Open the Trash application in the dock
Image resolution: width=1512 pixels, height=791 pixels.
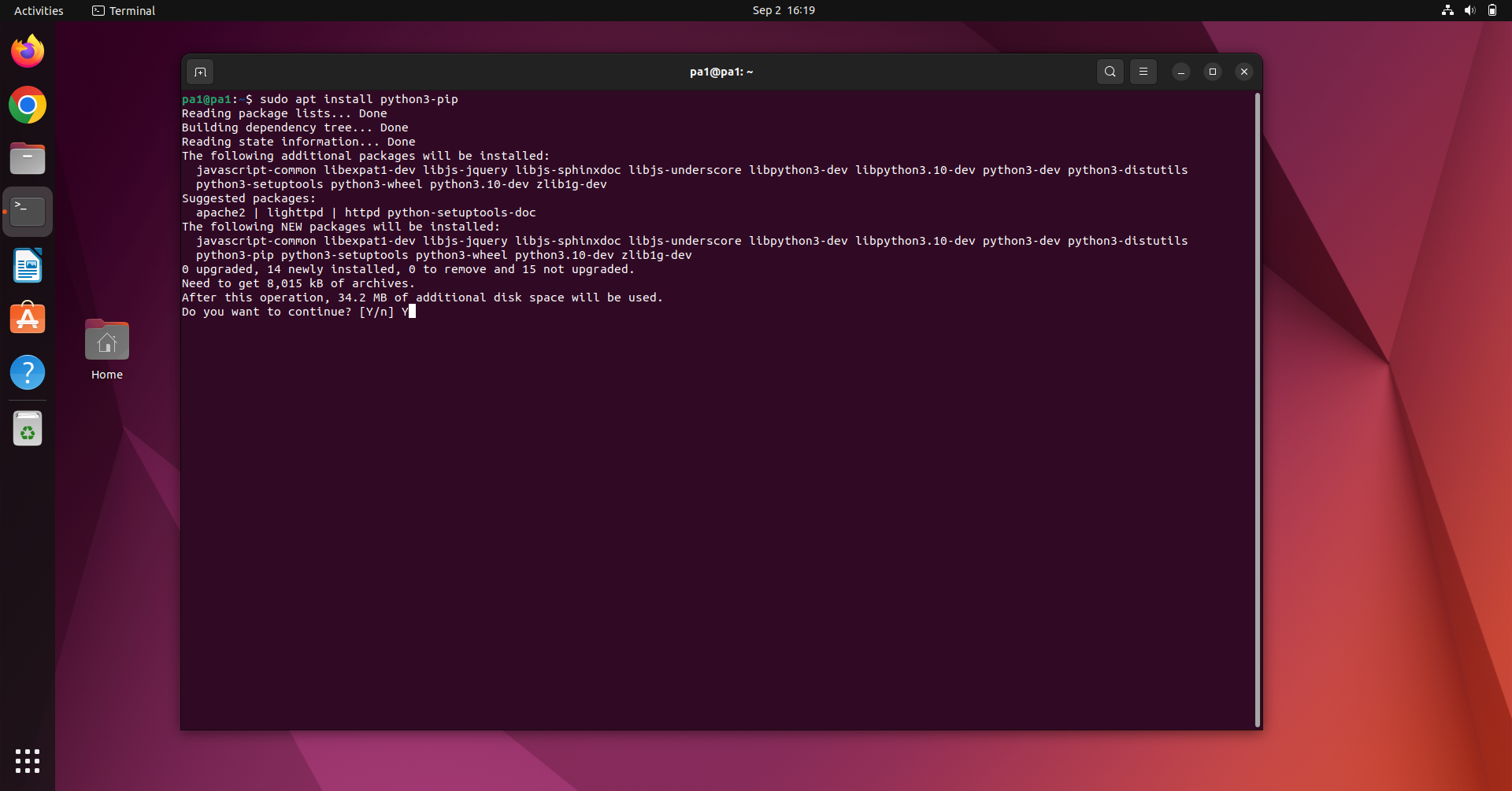coord(27,428)
